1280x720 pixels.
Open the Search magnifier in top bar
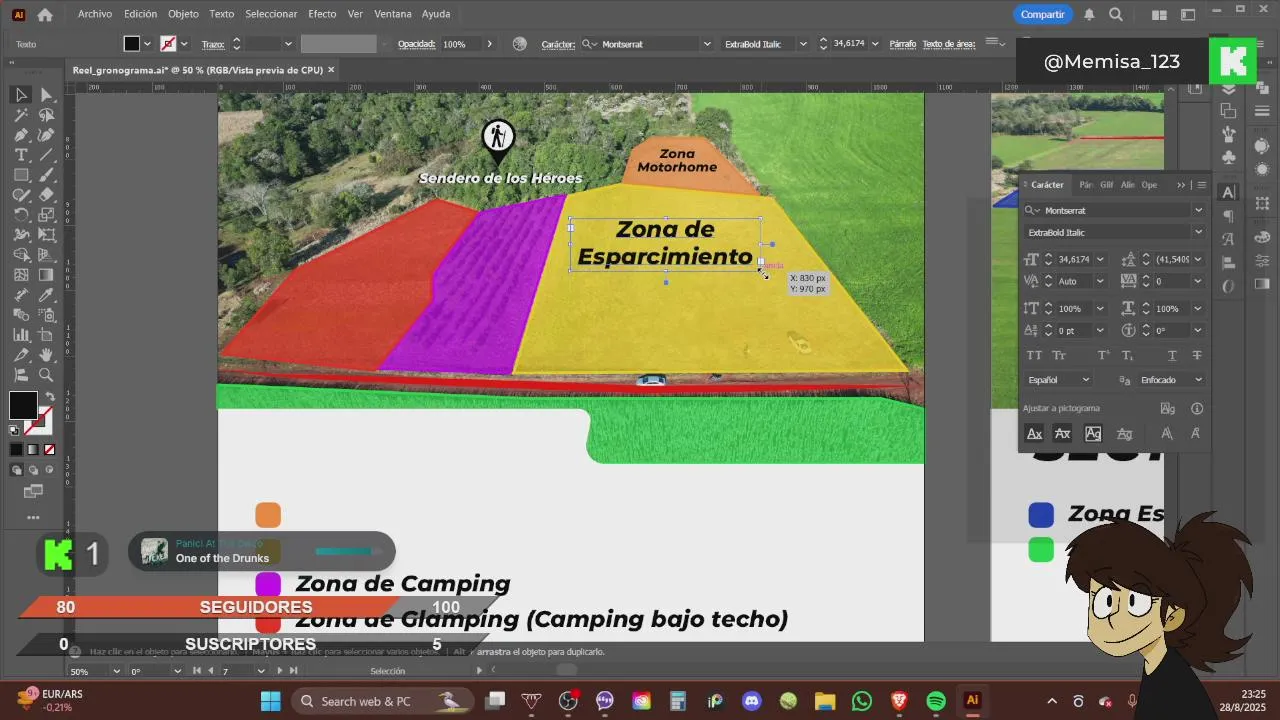click(1116, 14)
